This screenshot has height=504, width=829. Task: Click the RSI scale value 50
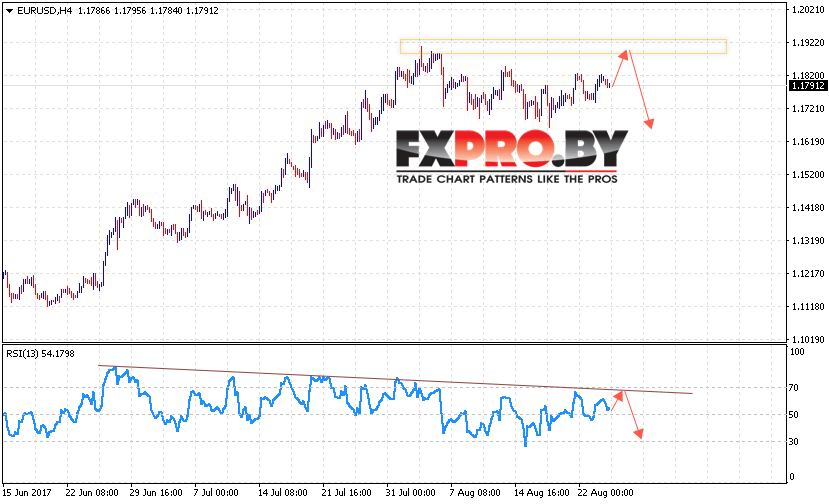pos(794,415)
